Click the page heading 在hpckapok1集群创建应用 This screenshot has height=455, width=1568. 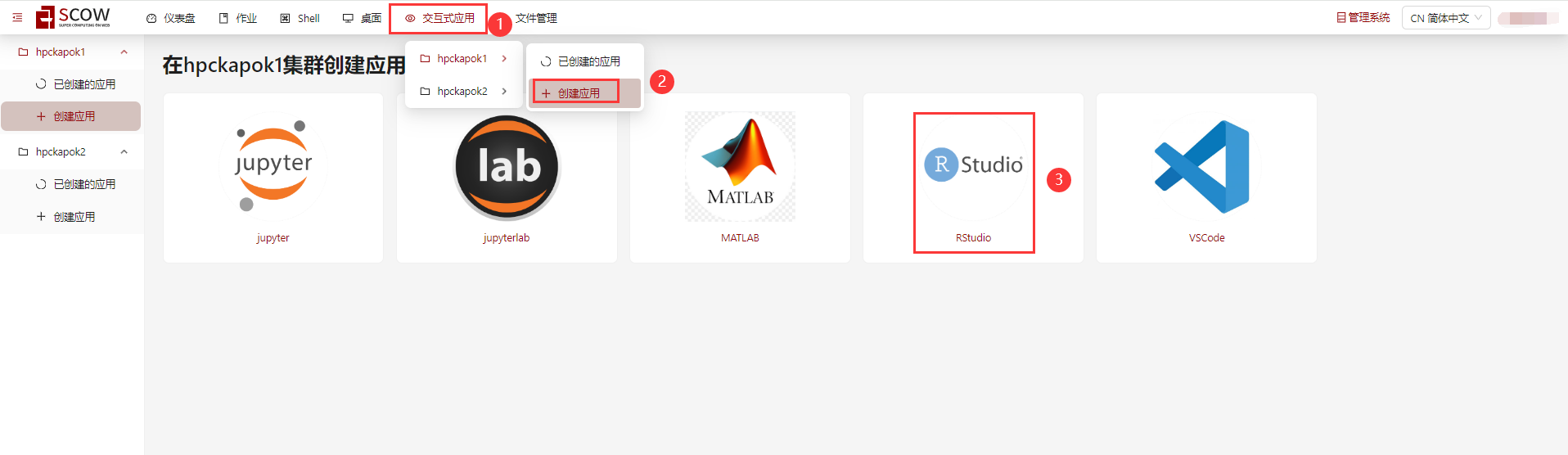click(284, 65)
